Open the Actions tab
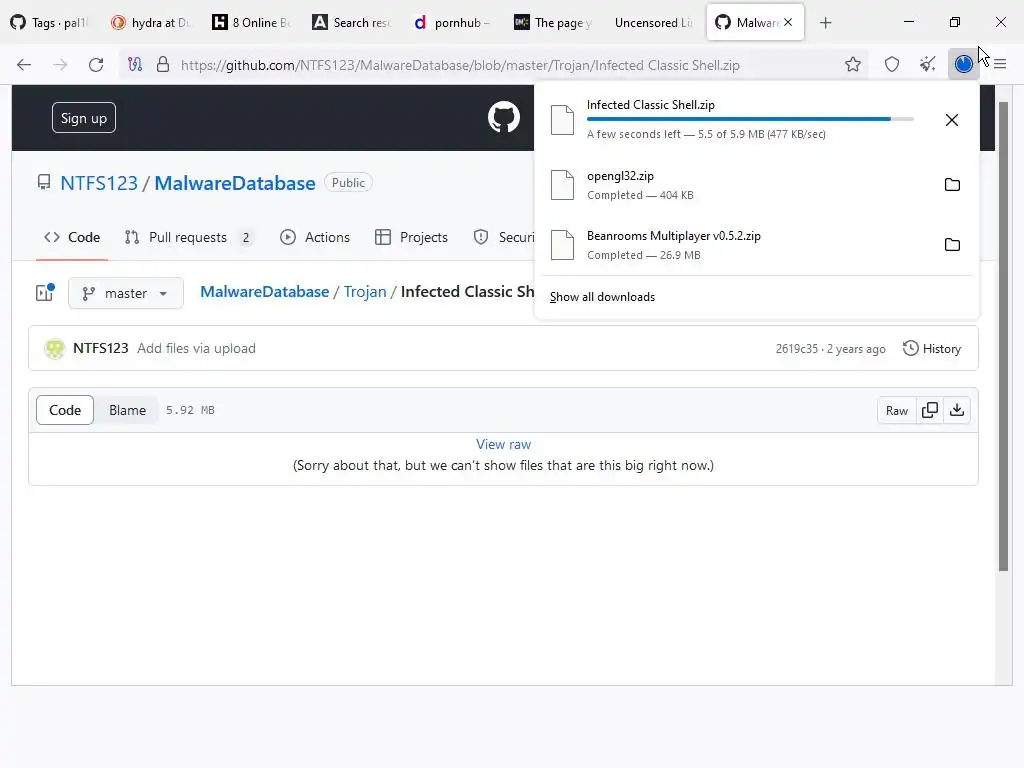The width and height of the screenshot is (1024, 768). (x=315, y=238)
